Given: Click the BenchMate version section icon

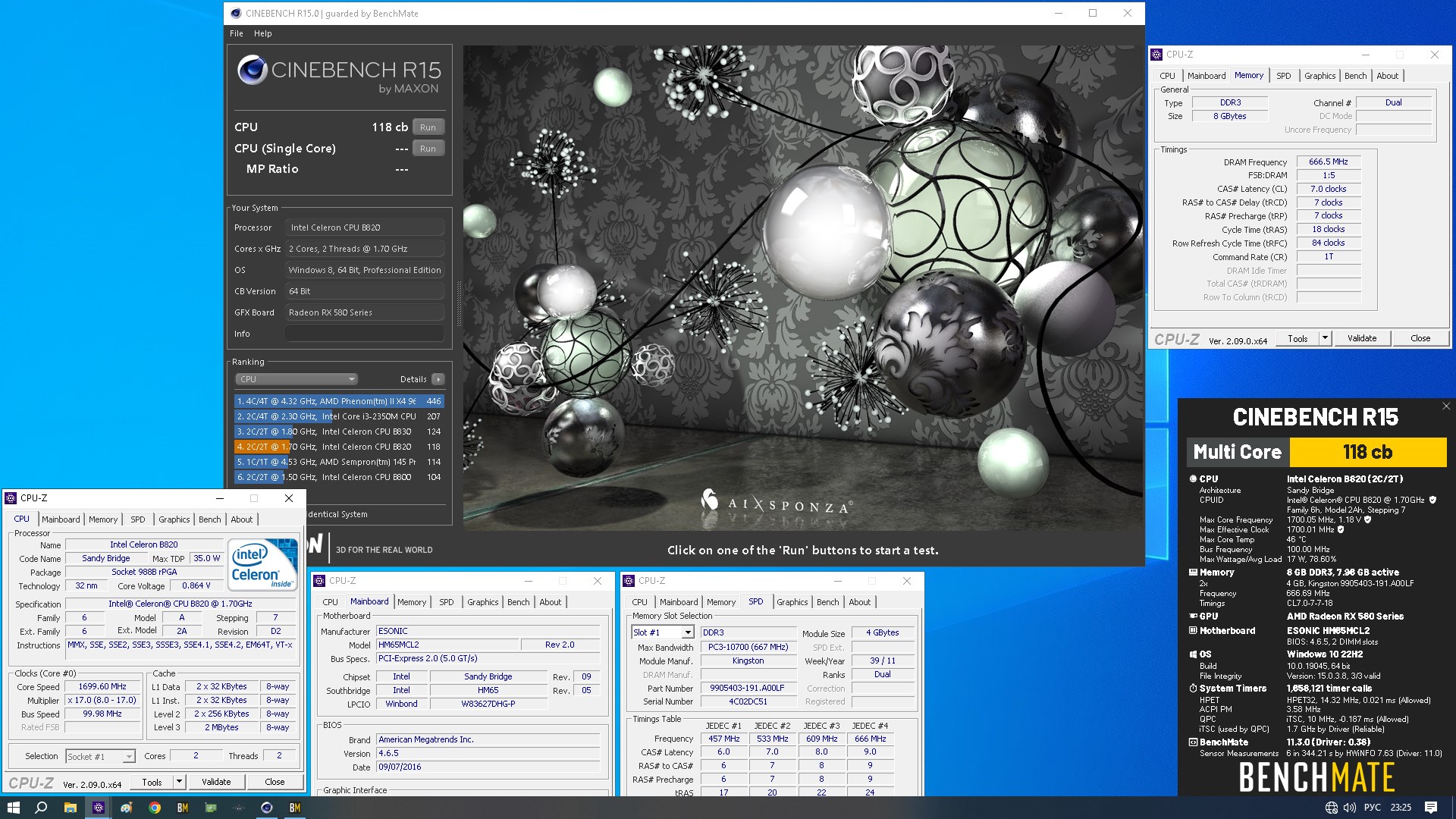Looking at the screenshot, I should (x=1193, y=742).
